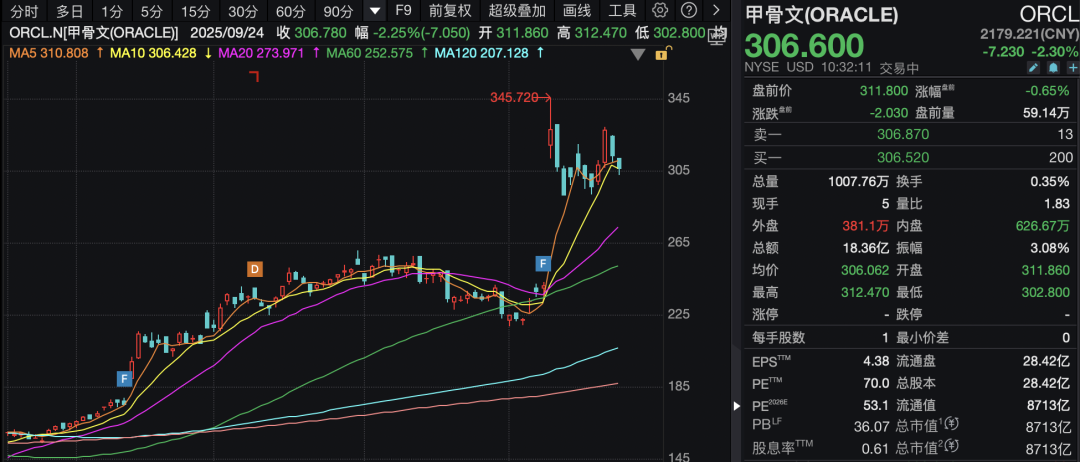This screenshot has width=1080, height=462.
Task: Select the 15分 chart period
Action: point(196,10)
